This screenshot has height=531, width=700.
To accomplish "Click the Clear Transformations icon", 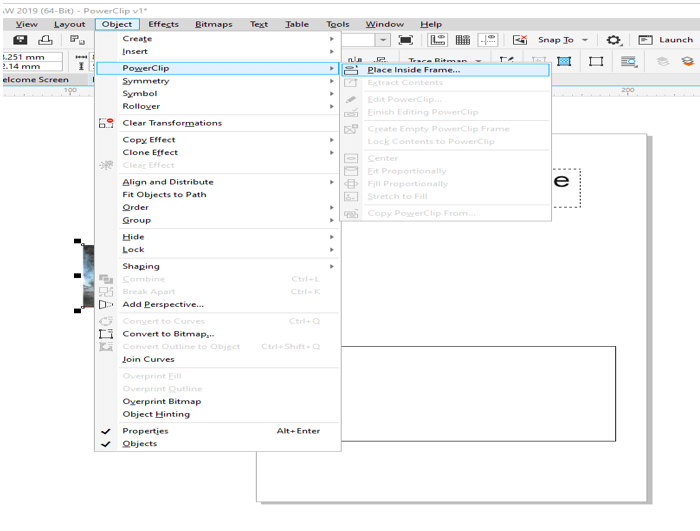I will tap(106, 123).
